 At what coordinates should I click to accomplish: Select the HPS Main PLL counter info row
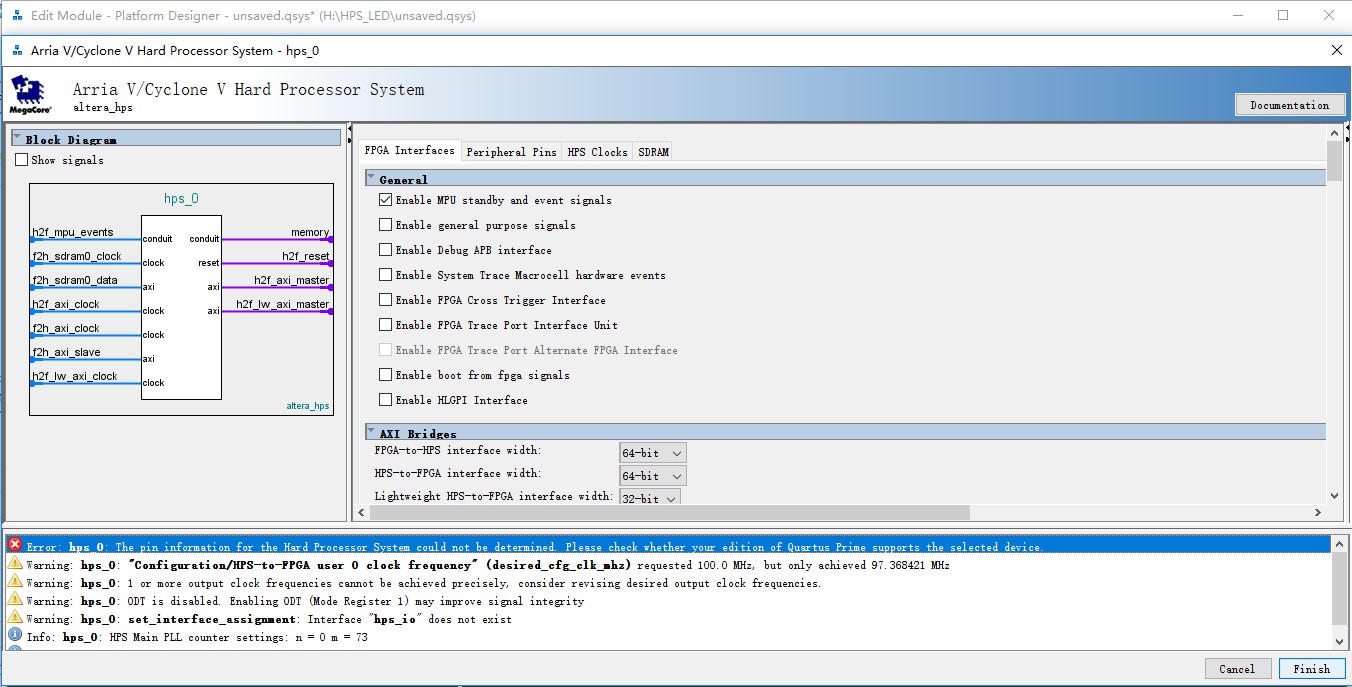click(668, 636)
